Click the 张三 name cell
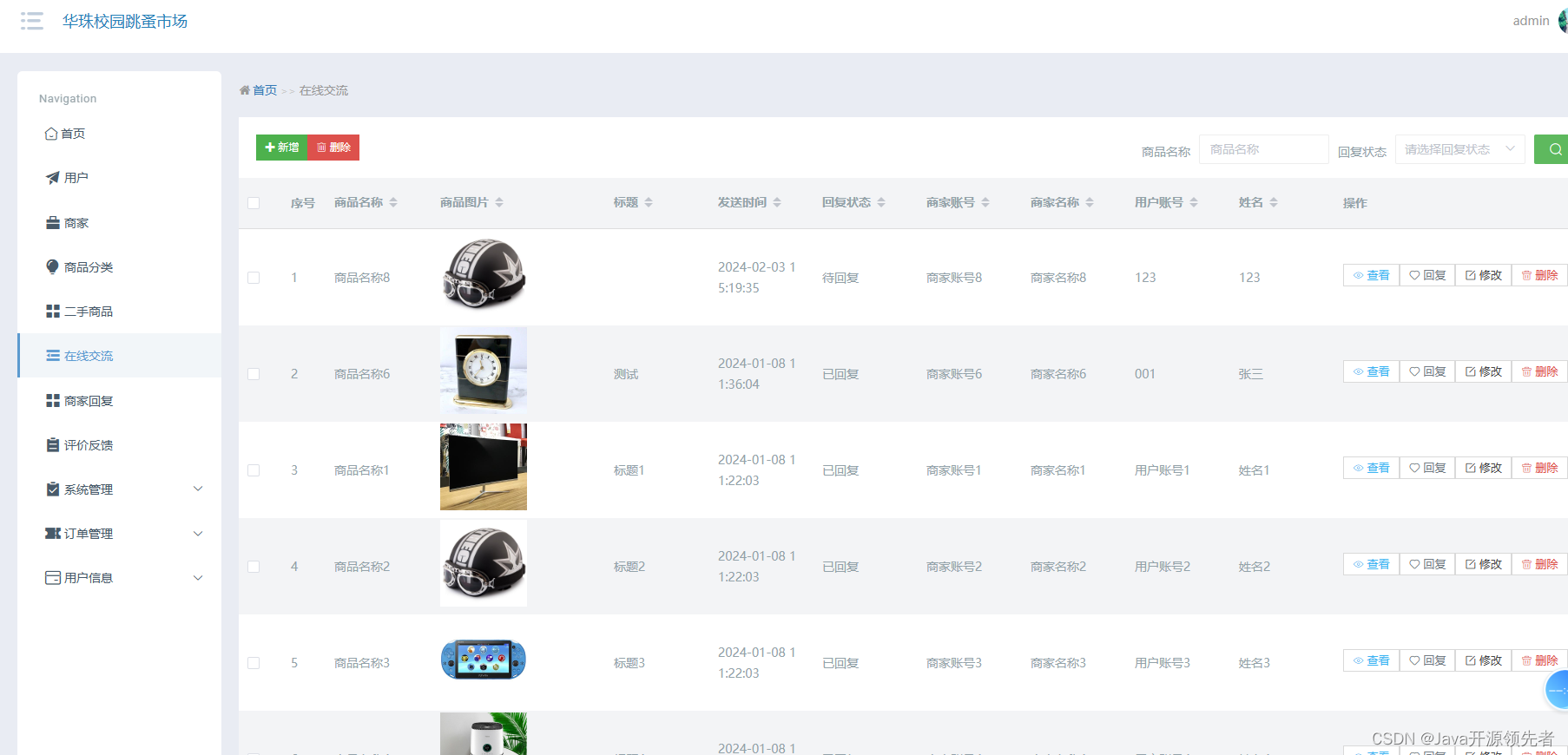This screenshot has width=1568, height=755. 1251,374
